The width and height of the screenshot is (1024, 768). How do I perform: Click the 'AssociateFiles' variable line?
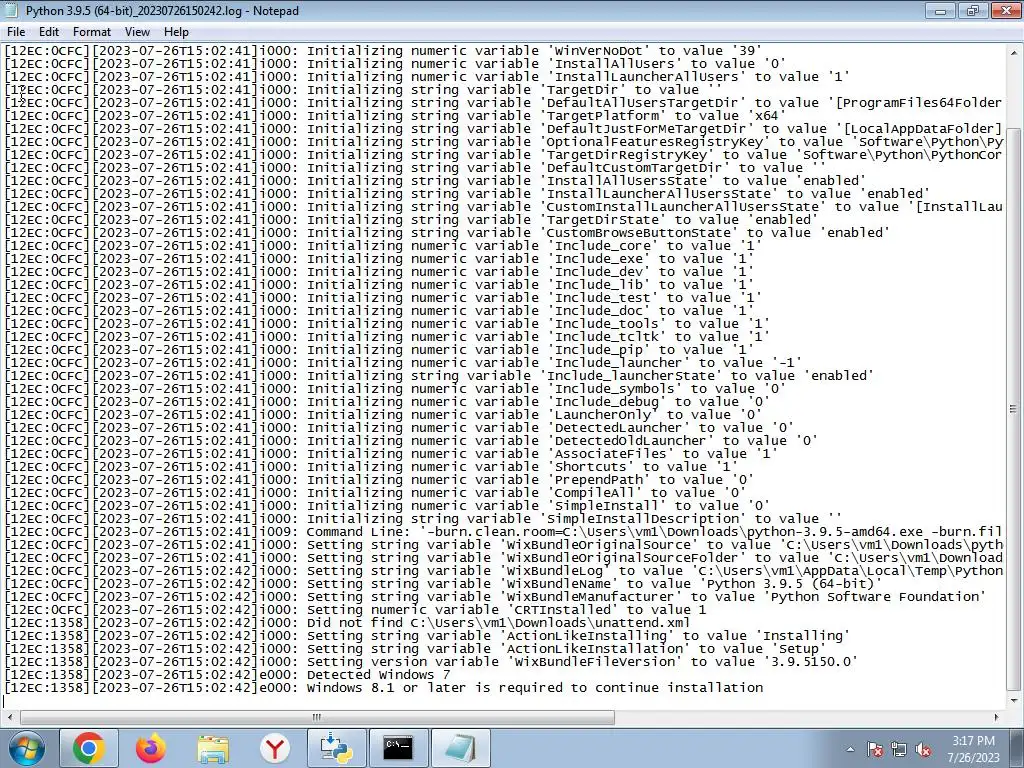click(x=391, y=453)
